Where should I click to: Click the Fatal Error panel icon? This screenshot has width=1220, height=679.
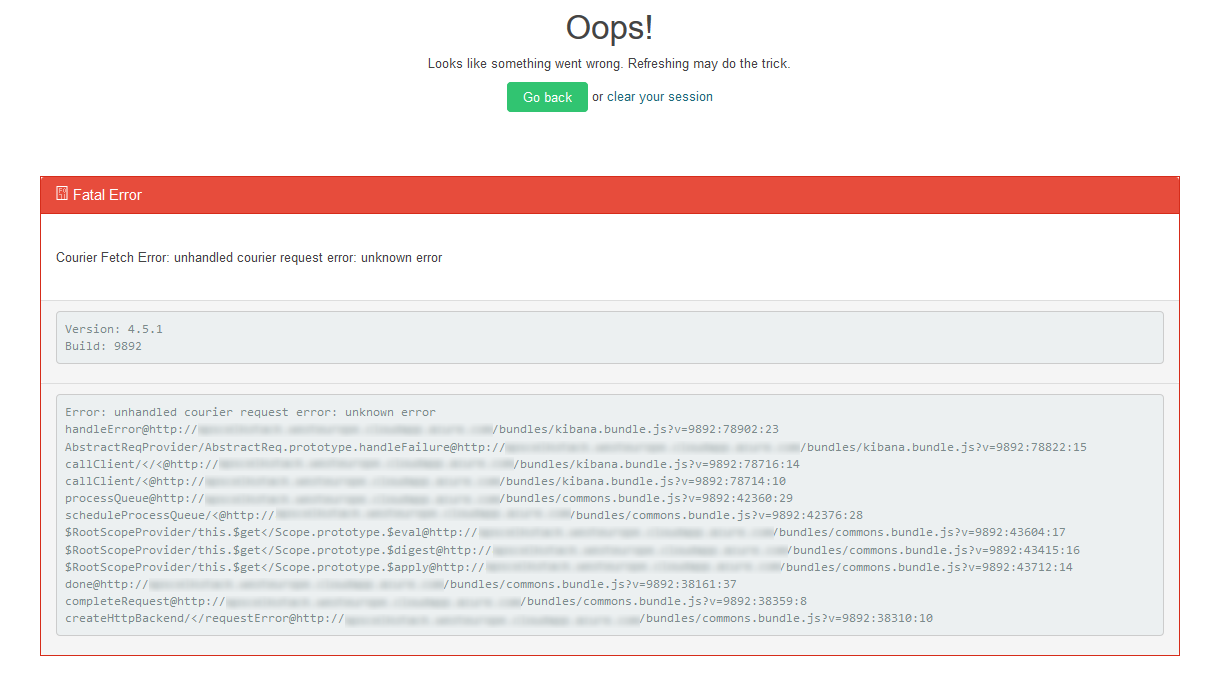pos(60,195)
